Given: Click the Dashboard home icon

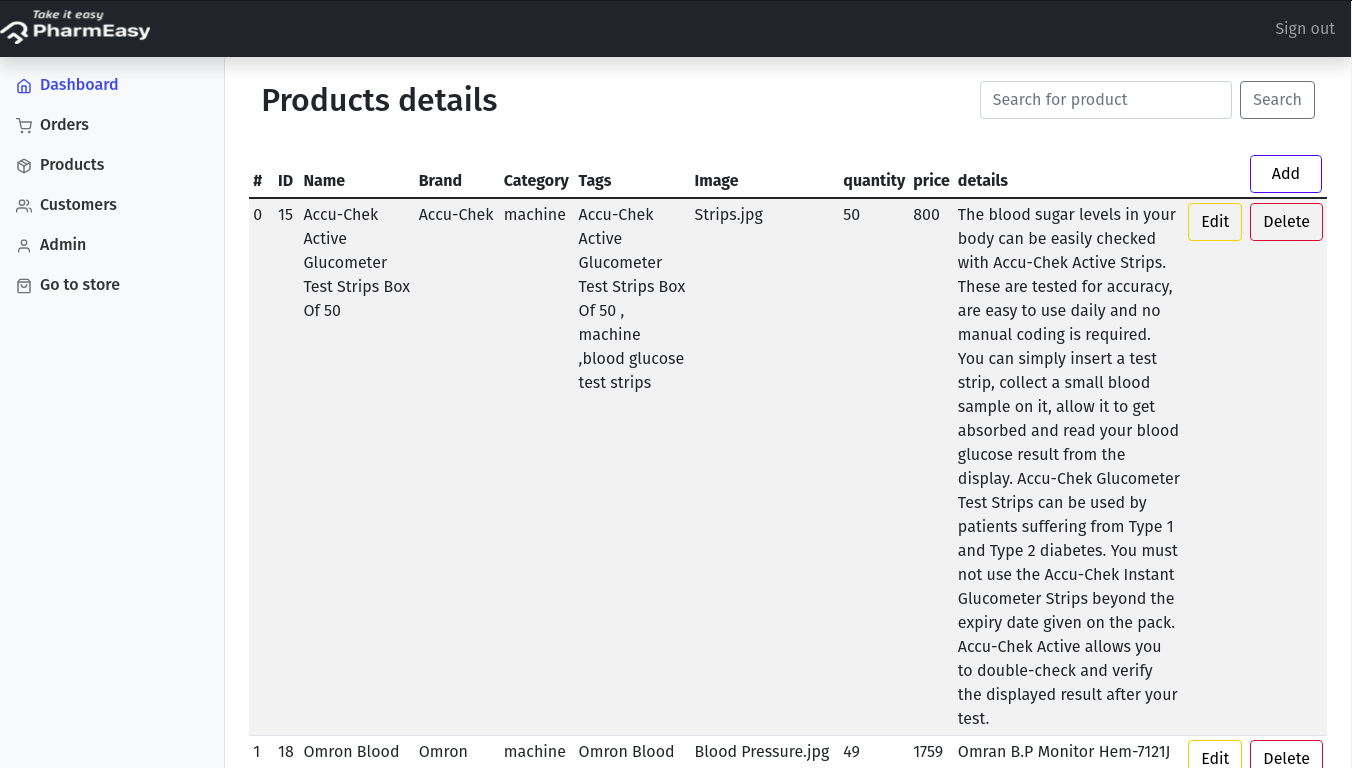Looking at the screenshot, I should (24, 86).
